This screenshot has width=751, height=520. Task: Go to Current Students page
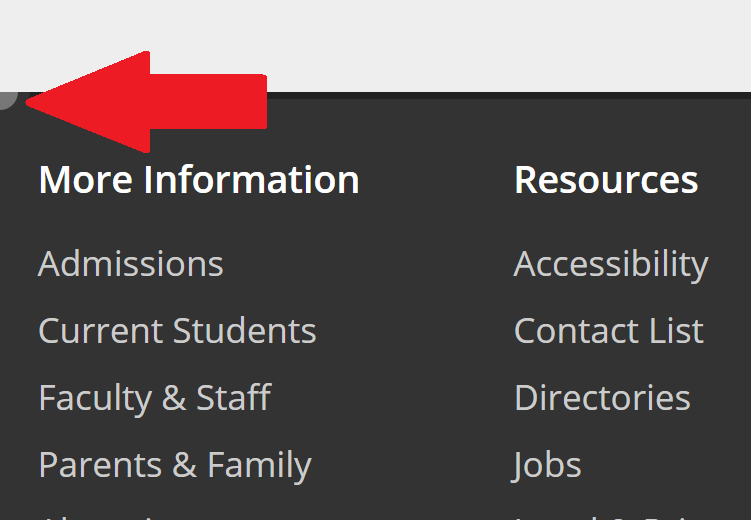(x=177, y=331)
